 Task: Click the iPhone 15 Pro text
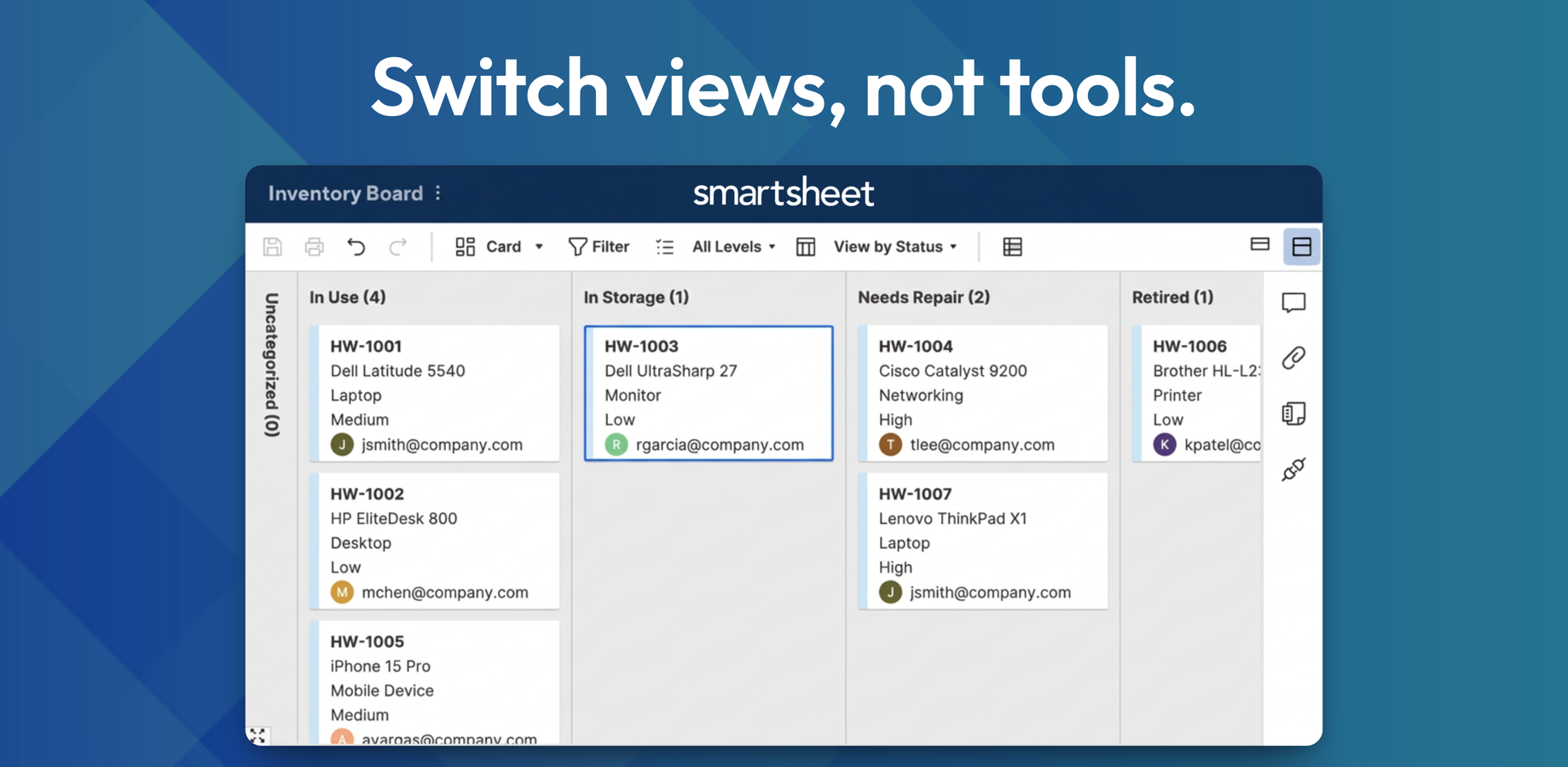tap(380, 666)
